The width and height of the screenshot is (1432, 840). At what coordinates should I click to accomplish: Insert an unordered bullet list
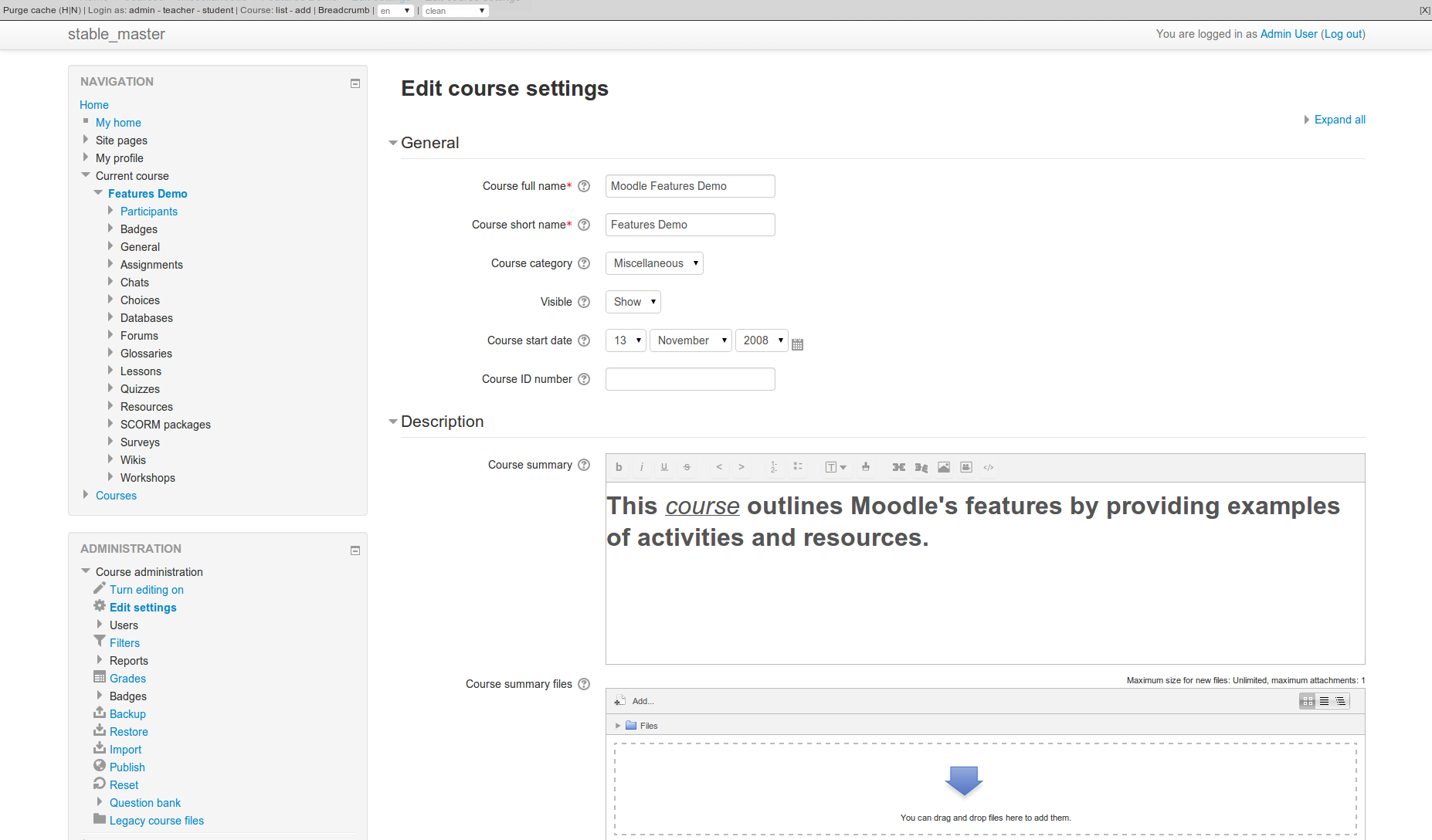[798, 467]
